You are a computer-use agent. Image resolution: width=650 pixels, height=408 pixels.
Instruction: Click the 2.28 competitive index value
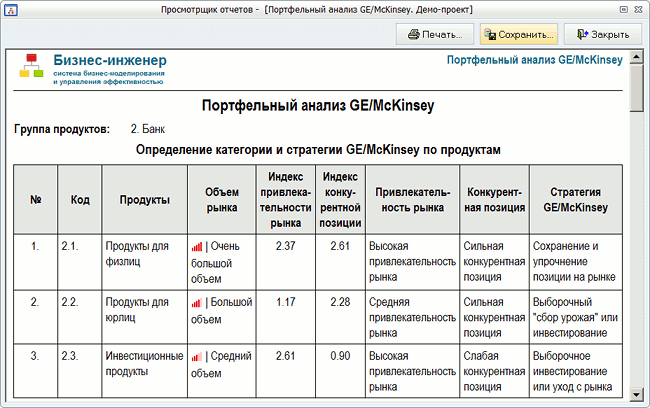pos(340,302)
